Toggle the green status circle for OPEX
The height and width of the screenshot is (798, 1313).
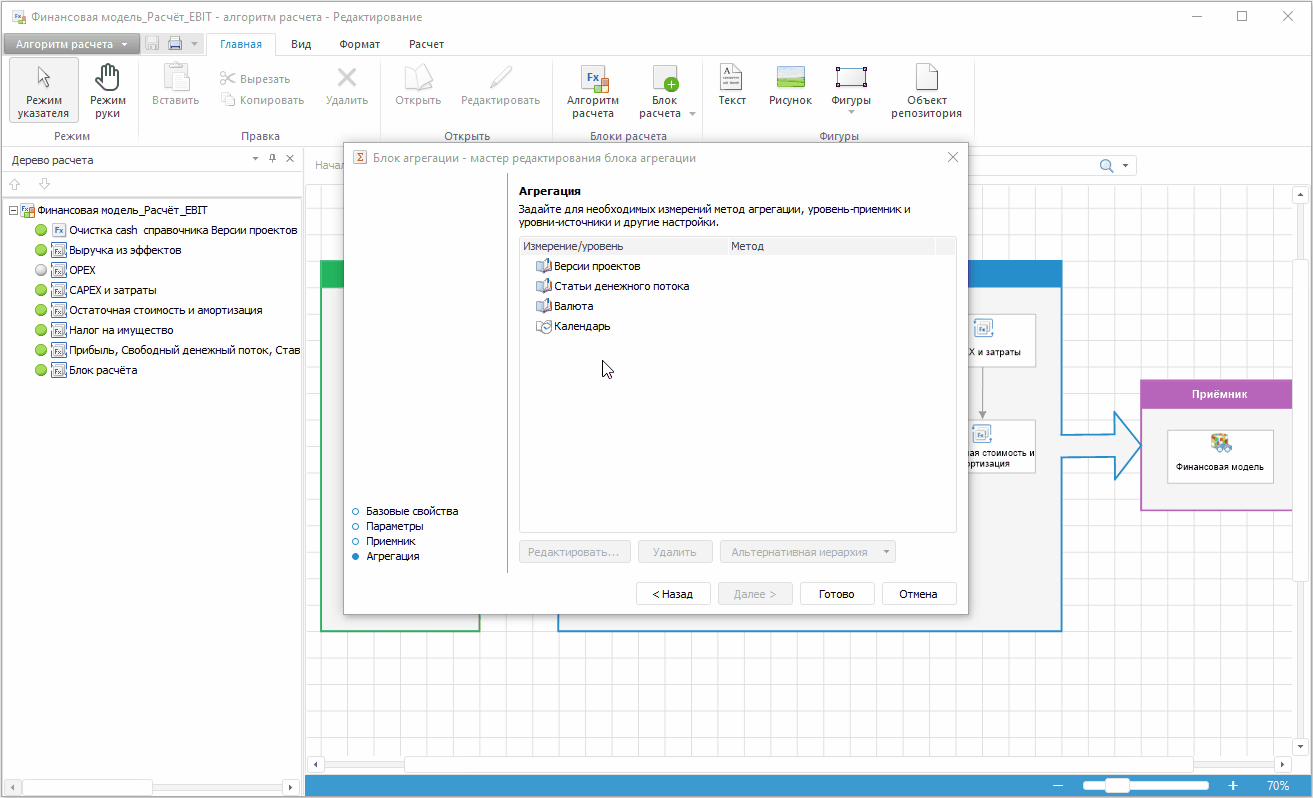(x=41, y=270)
